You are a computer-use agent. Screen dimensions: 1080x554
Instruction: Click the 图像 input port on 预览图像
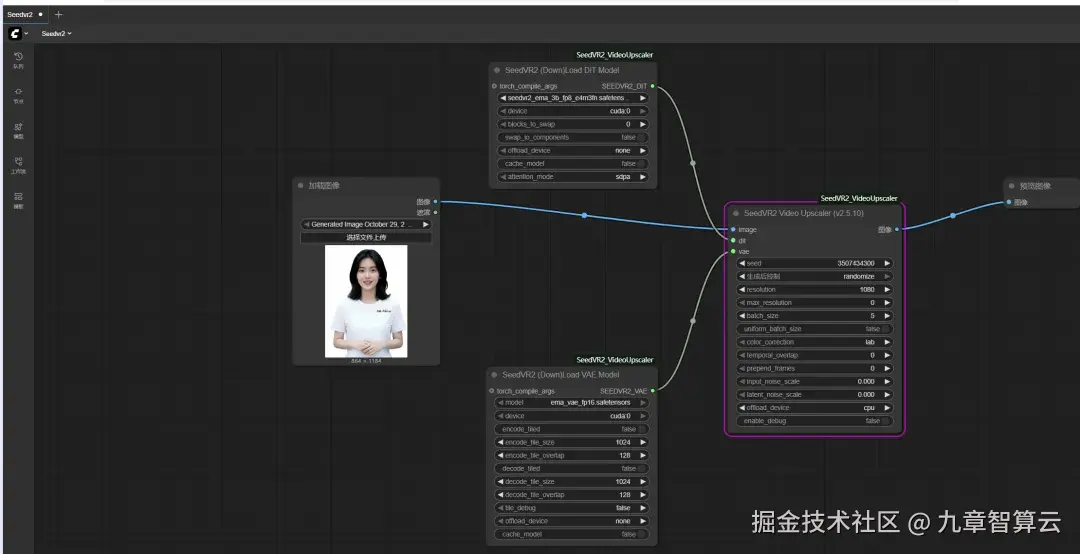[1008, 202]
